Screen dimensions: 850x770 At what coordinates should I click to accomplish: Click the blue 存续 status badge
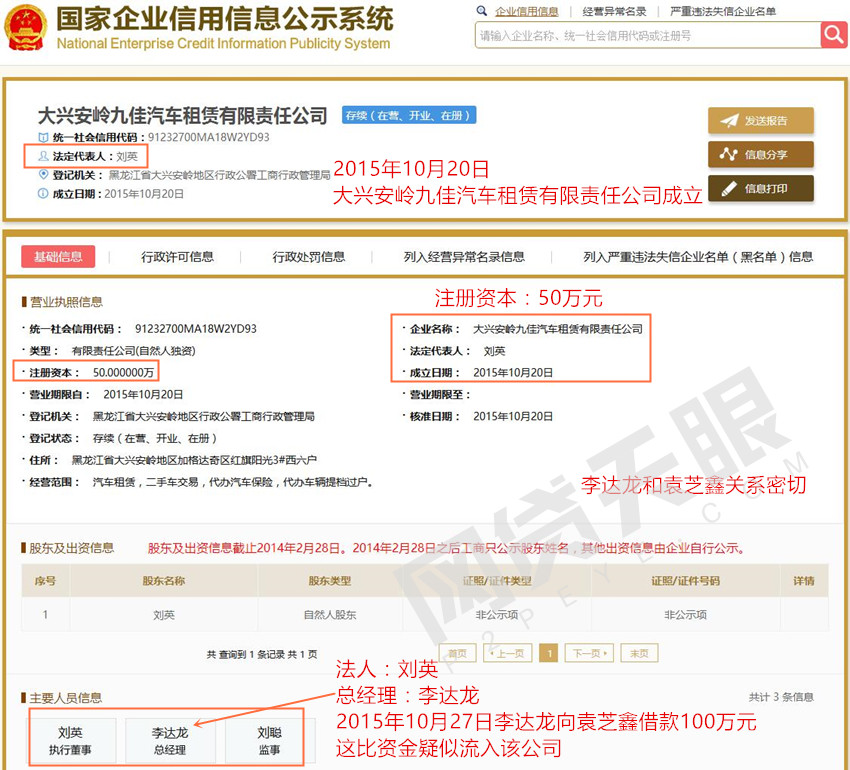[x=409, y=115]
